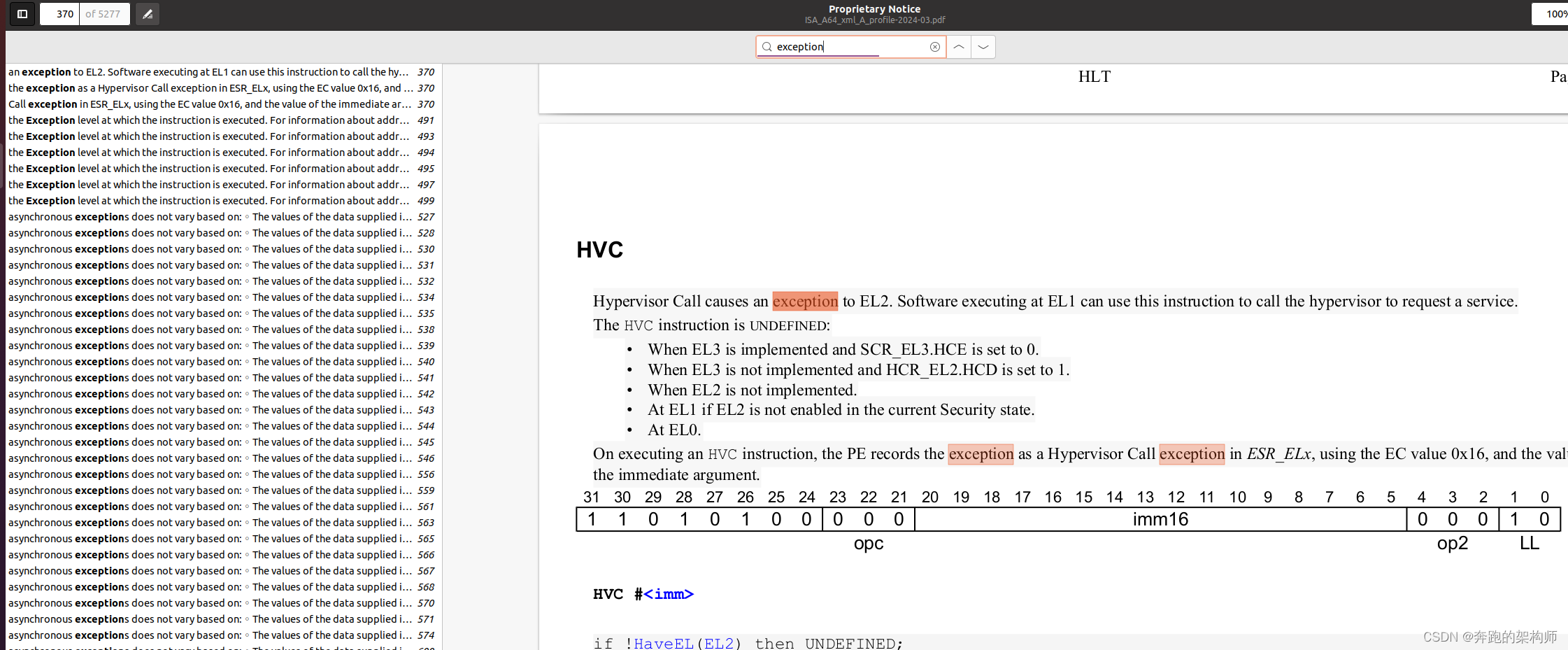Image resolution: width=1568 pixels, height=650 pixels.
Task: Open asynchronous exceptions result on page 570
Action: click(222, 603)
